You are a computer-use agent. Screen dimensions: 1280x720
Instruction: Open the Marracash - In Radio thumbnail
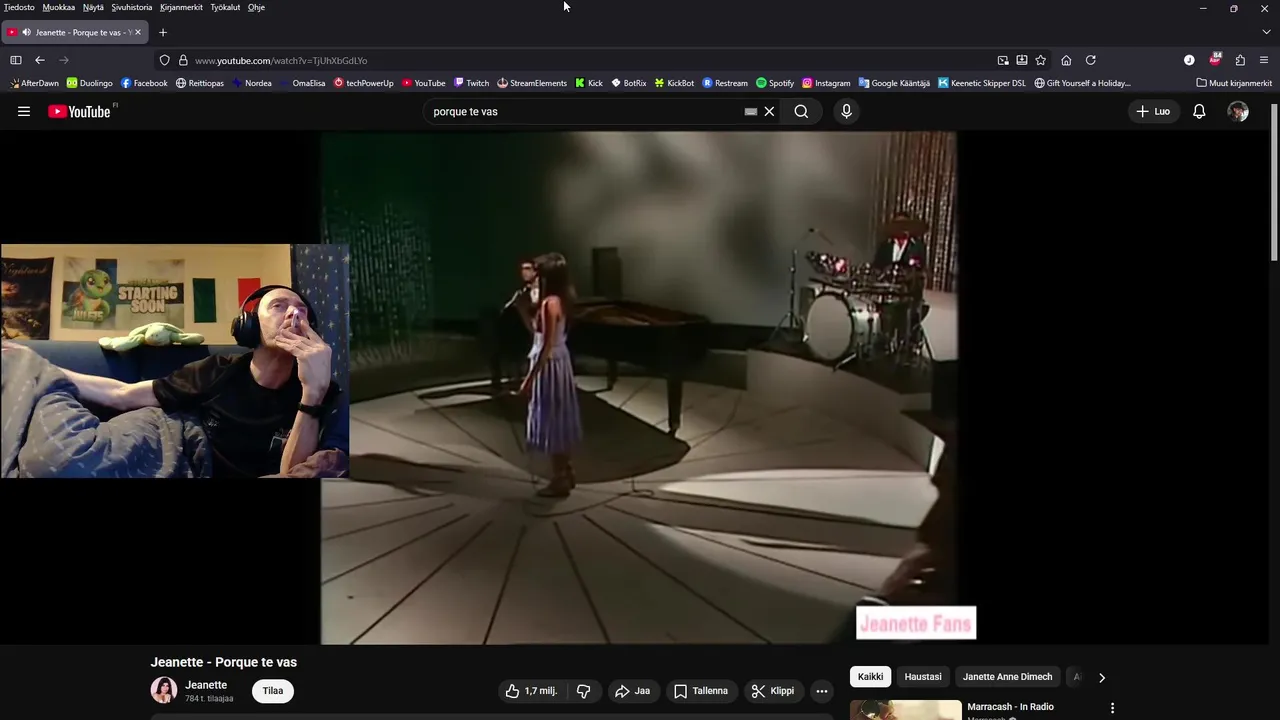point(906,710)
